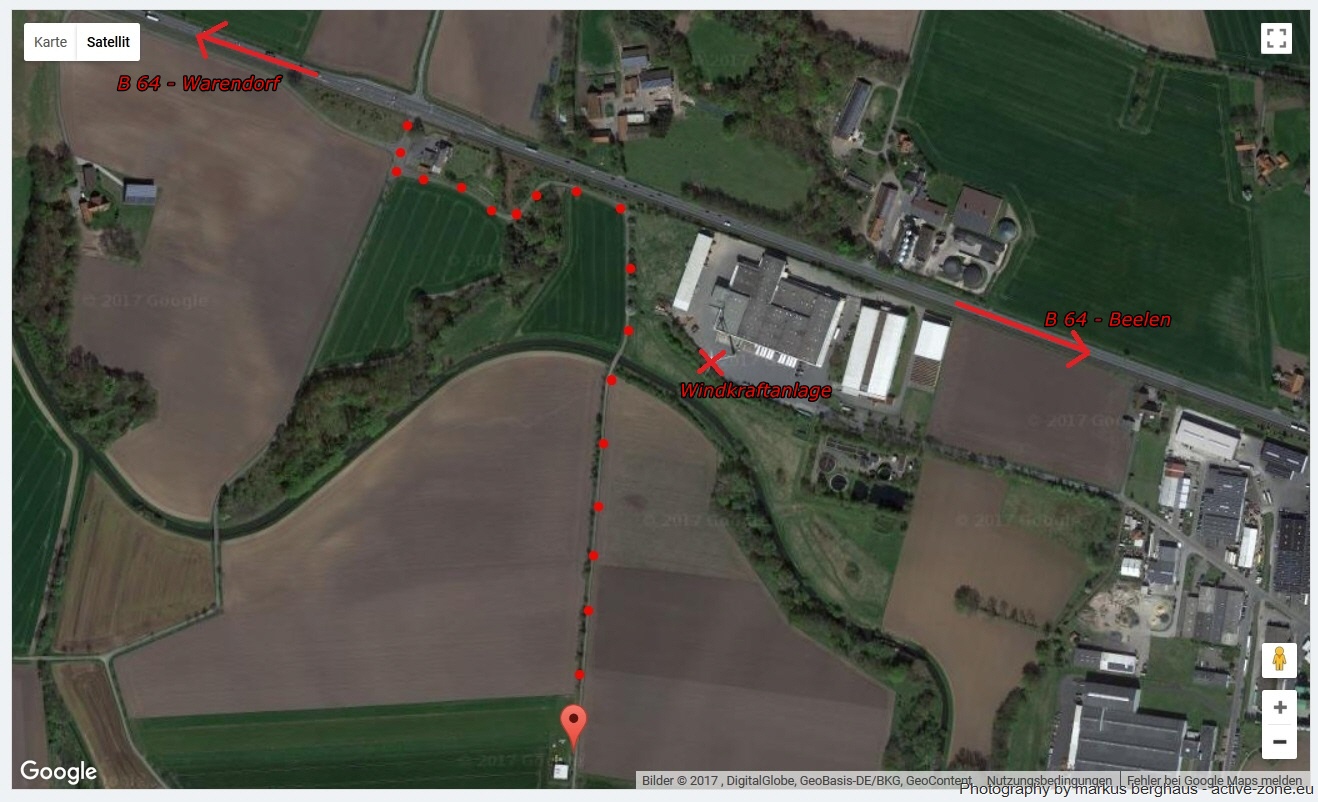
Task: Click the Windkraftanlage label
Action: 755,391
